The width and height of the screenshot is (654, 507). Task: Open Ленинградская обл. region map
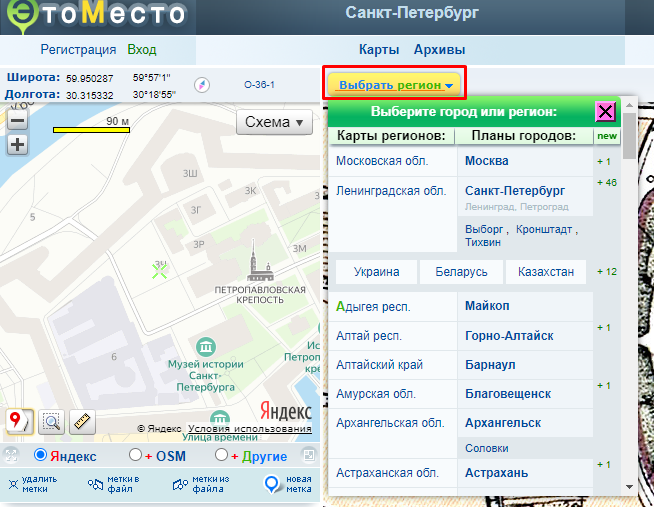click(391, 191)
